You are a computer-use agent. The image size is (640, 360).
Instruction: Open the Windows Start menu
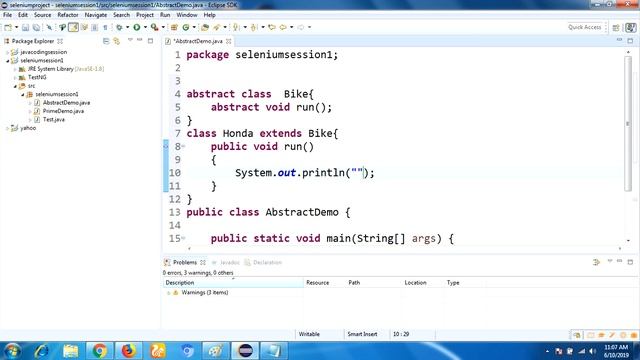[12, 351]
